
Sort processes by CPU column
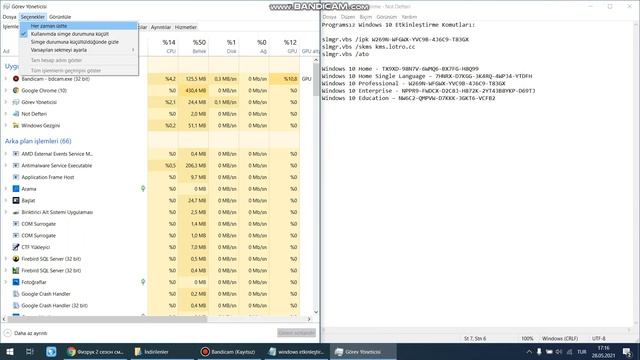tap(163, 46)
